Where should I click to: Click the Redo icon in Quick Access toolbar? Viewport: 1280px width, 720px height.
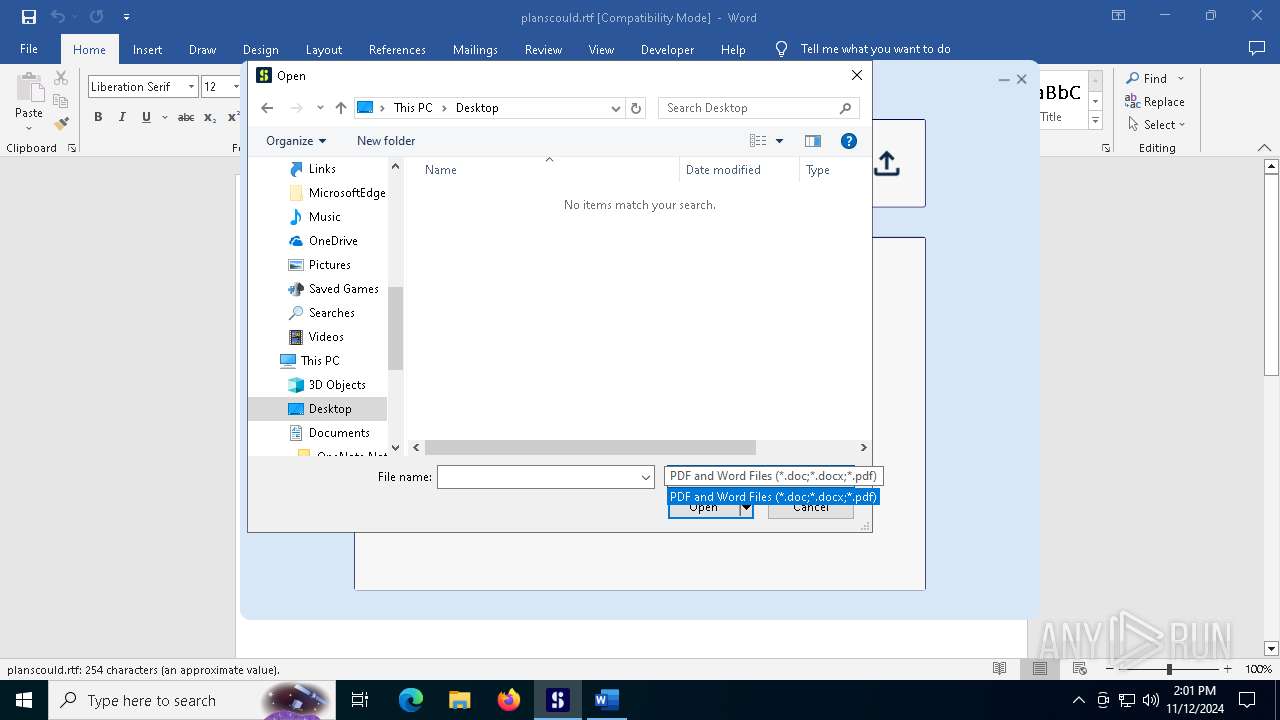point(96,17)
